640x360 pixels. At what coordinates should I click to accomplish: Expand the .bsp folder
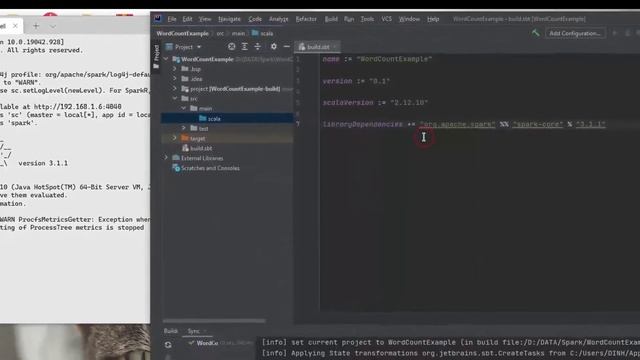(x=175, y=69)
